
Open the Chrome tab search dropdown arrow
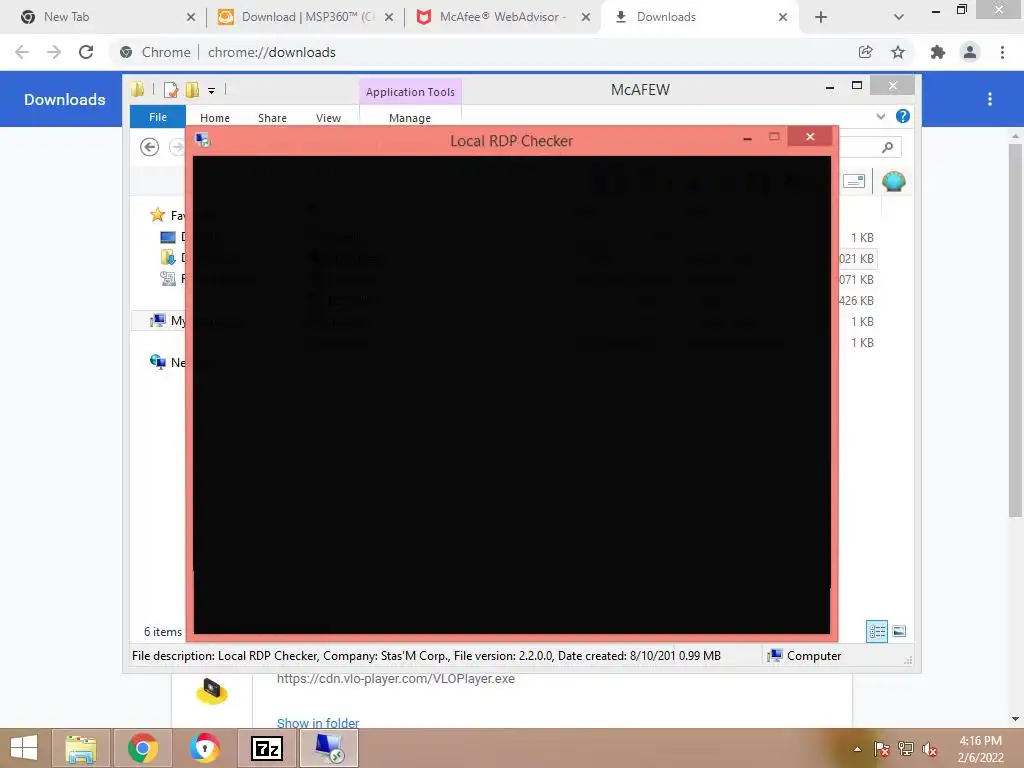(x=899, y=17)
